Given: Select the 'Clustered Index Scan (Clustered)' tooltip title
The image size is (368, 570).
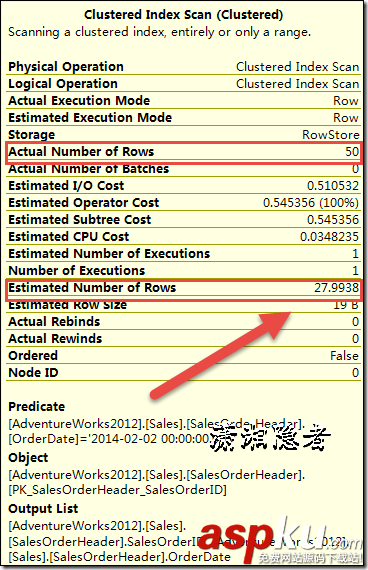Looking at the screenshot, I should 184,15.
